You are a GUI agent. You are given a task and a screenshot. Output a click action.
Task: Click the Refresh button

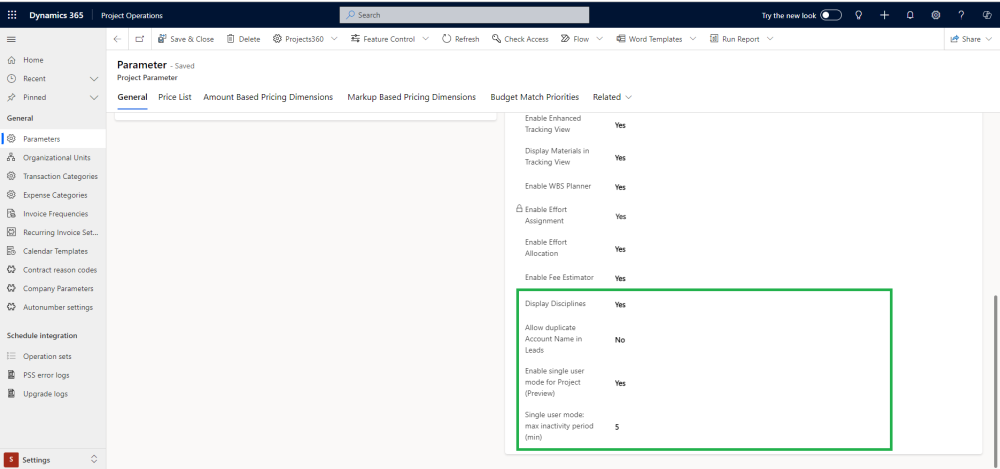[x=459, y=39]
